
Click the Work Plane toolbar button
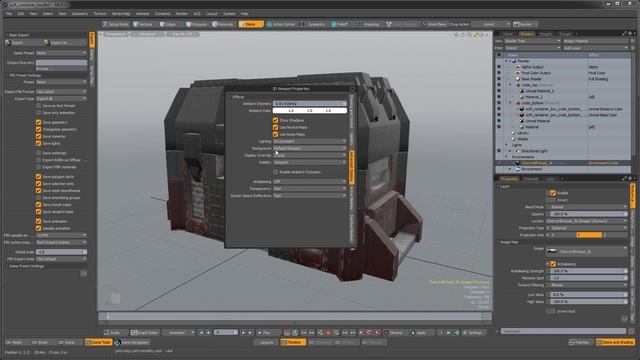[434, 24]
